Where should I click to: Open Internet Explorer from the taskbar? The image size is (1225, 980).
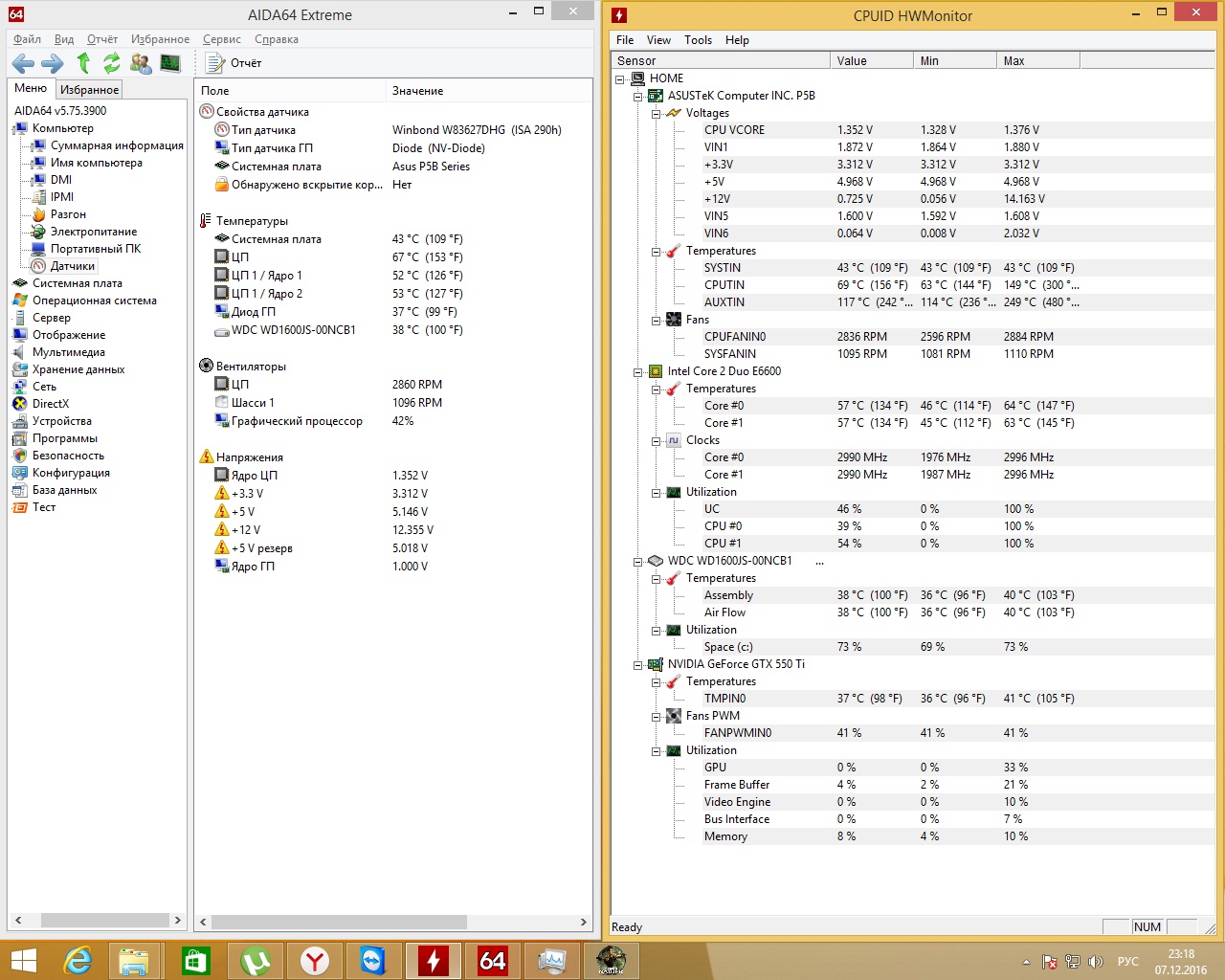[x=77, y=961]
